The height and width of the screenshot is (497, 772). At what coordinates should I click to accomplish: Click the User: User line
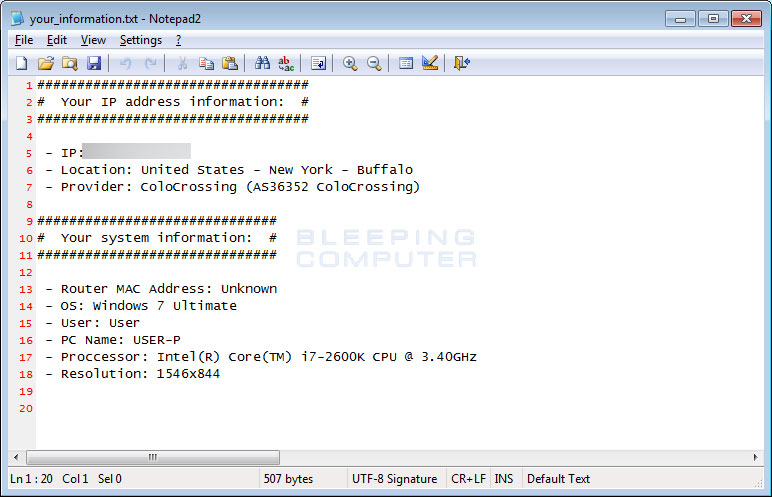93,323
